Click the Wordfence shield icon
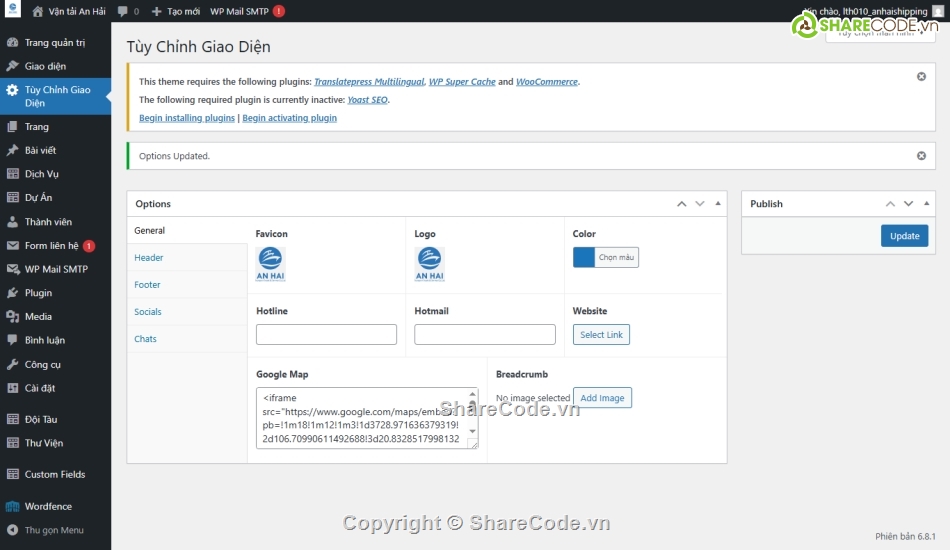This screenshot has height=550, width=950. (12, 506)
